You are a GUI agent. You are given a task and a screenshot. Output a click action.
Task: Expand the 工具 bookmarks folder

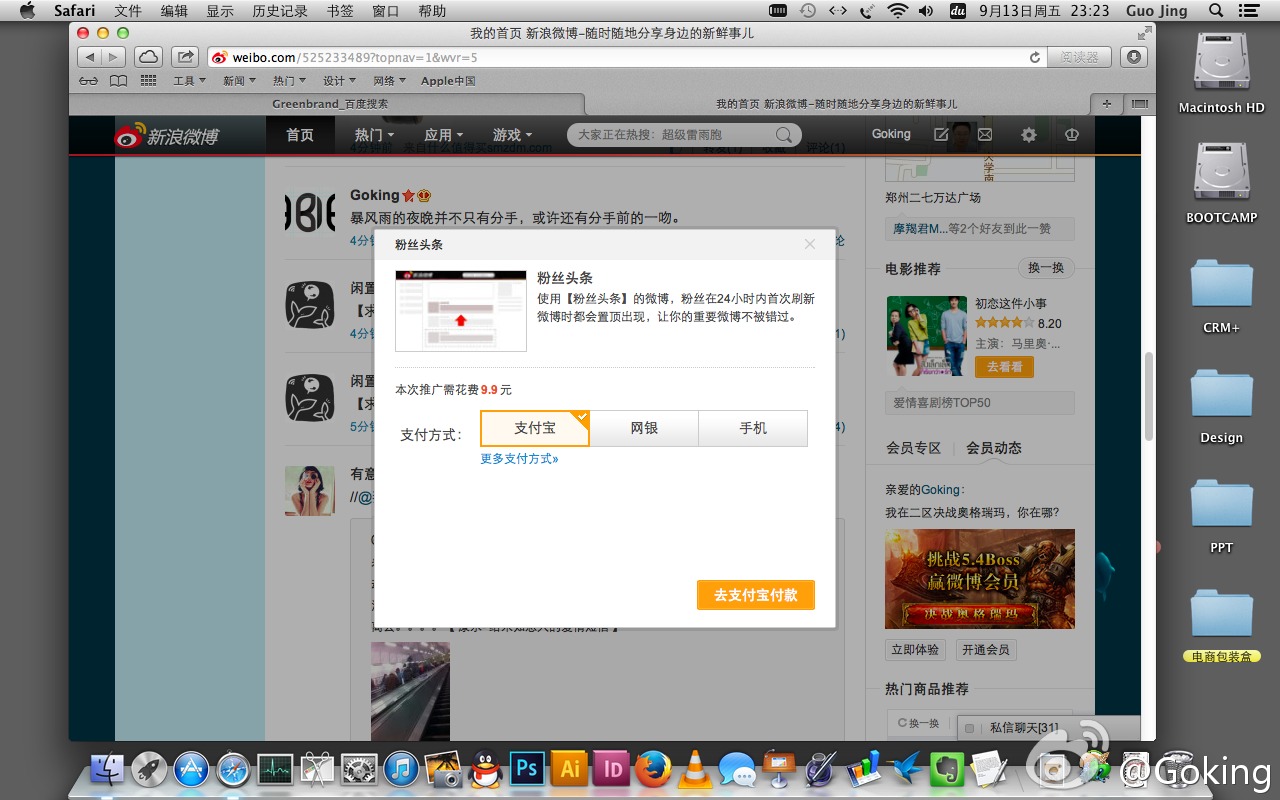coord(190,81)
